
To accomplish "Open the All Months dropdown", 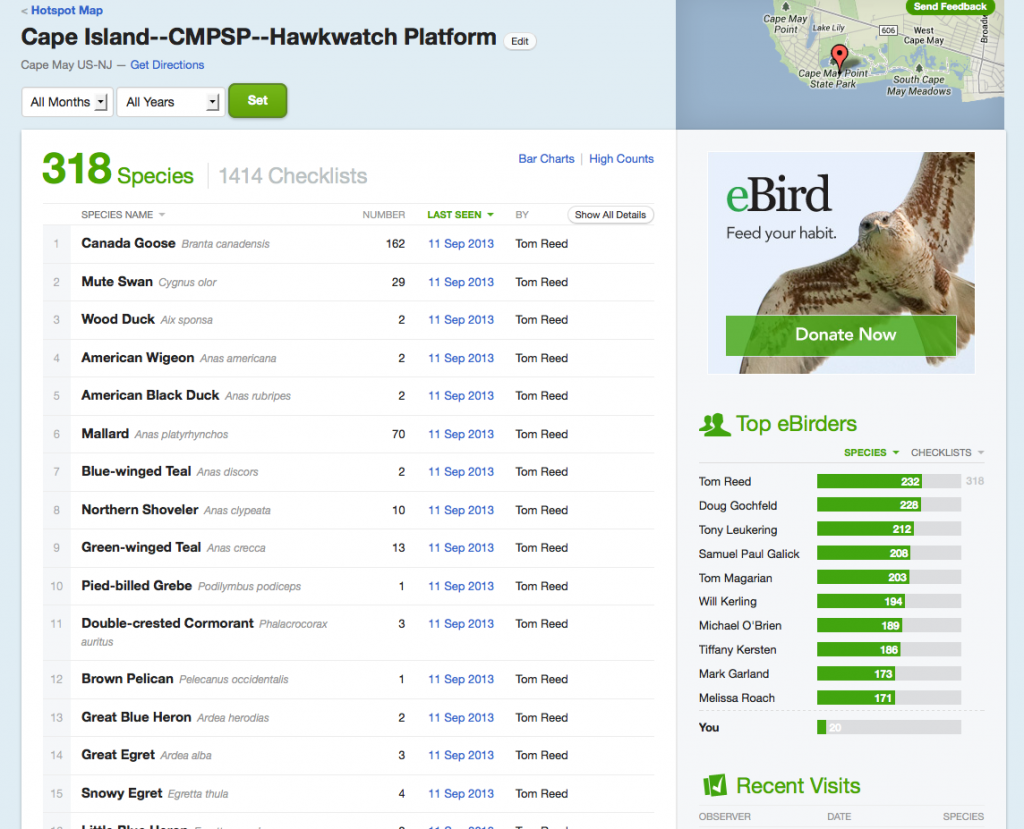I will click(x=66, y=101).
